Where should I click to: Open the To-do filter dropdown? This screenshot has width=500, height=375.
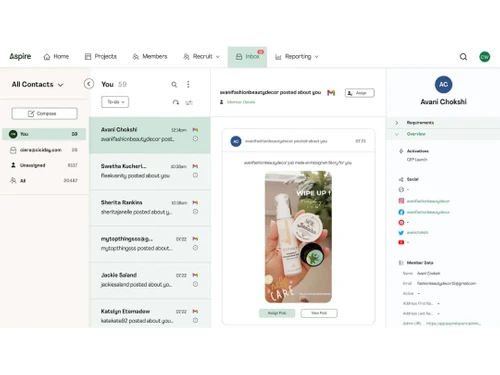115,102
